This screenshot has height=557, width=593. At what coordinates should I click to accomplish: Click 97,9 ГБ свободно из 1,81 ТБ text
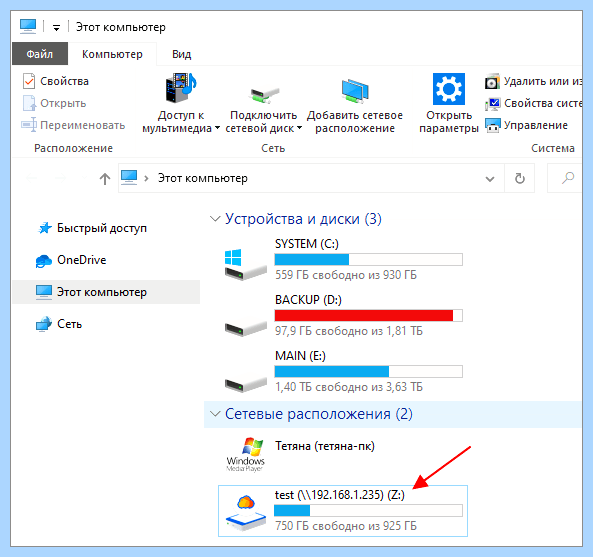[349, 331]
